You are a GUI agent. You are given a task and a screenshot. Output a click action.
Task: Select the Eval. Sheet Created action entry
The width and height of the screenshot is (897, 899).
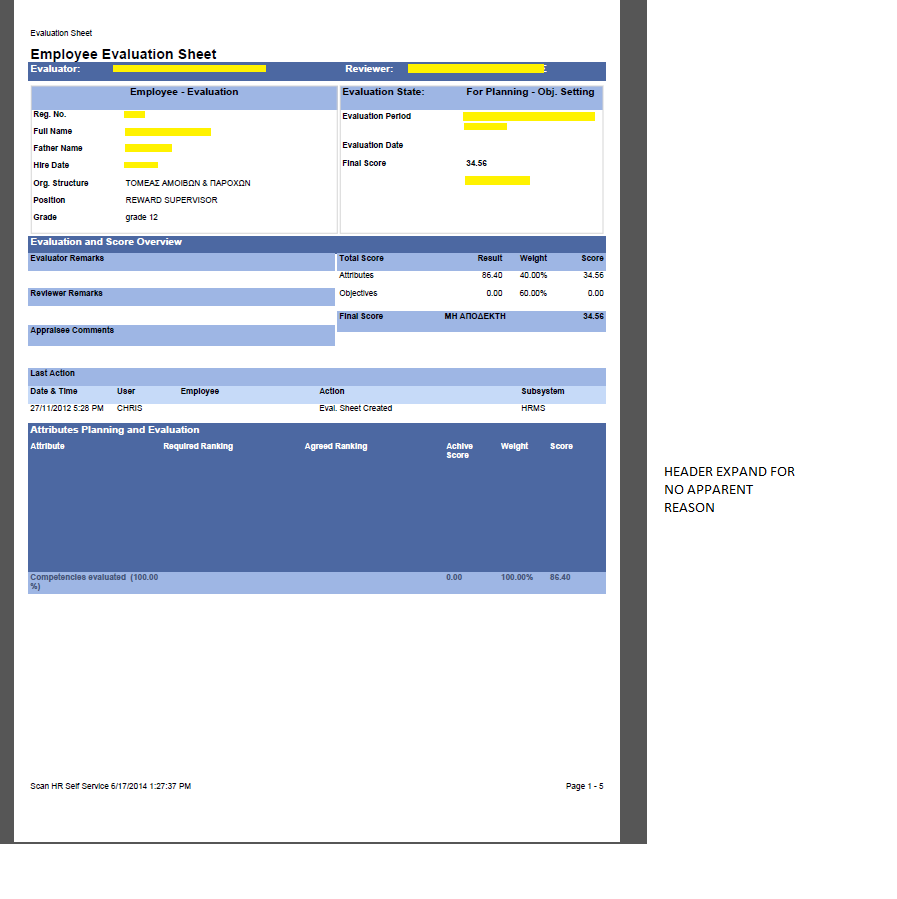[355, 408]
